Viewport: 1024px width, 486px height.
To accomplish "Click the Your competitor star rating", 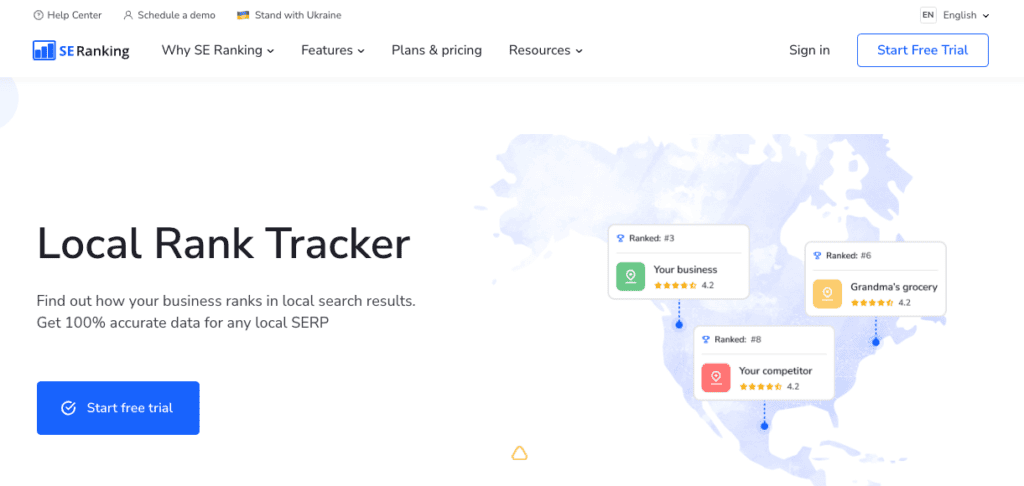I will [760, 386].
